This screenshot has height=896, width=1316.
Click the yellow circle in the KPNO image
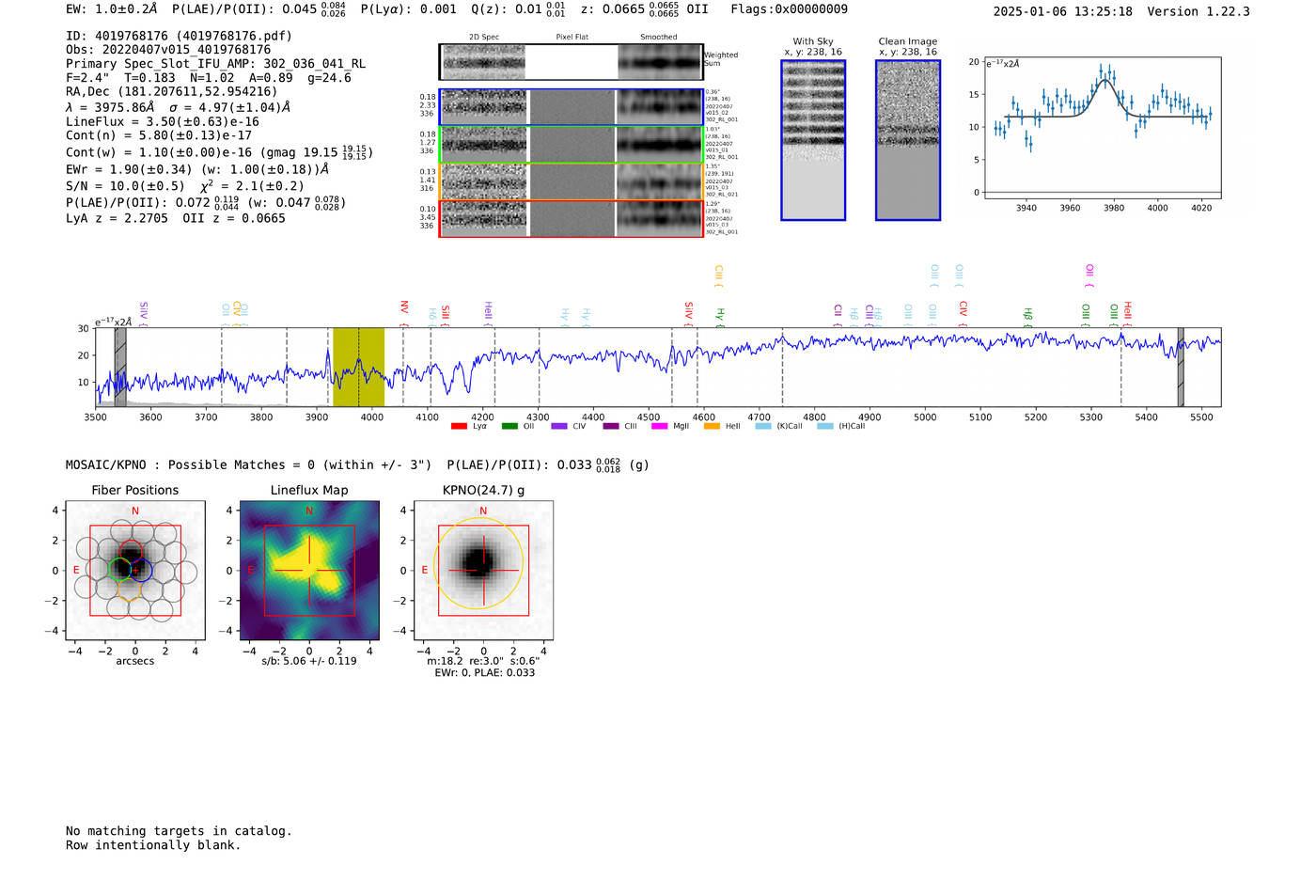(478, 565)
